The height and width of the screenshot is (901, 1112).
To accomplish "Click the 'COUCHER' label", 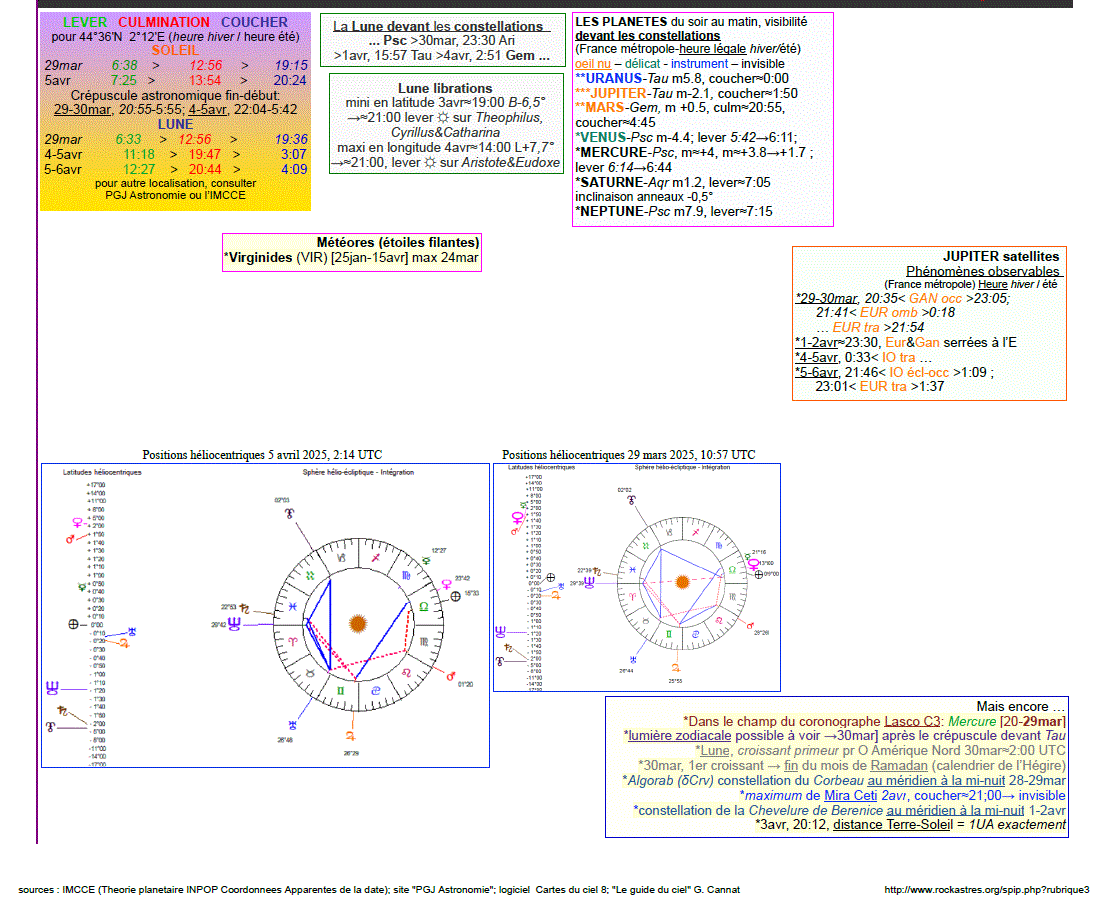I will [255, 22].
